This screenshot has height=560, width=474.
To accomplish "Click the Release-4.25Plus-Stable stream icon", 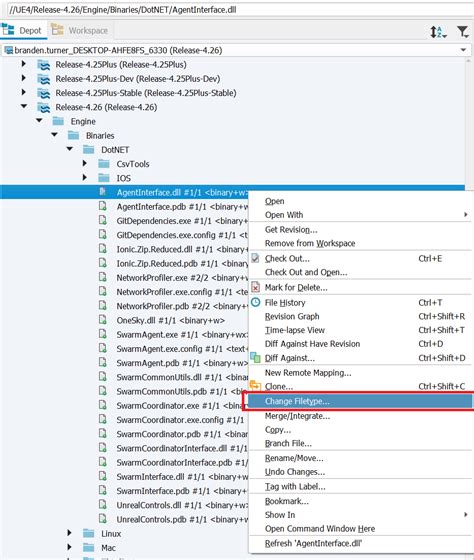I will coord(44,93).
